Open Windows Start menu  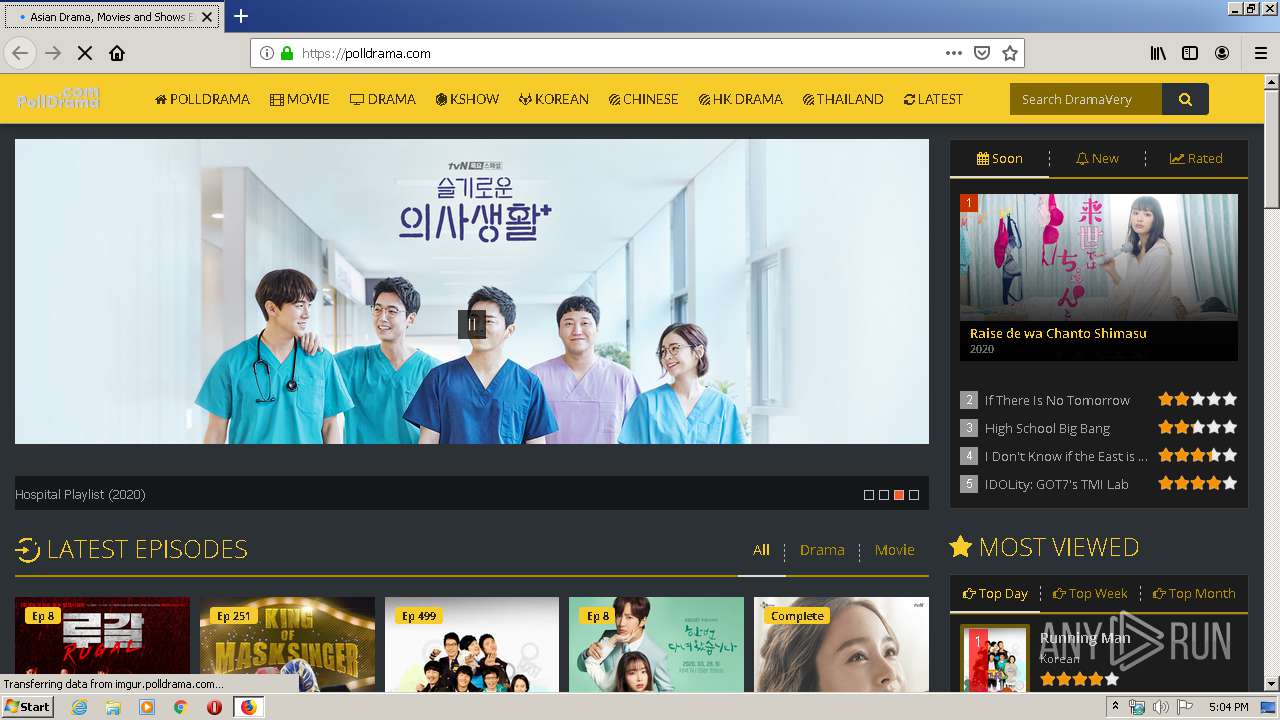point(27,706)
